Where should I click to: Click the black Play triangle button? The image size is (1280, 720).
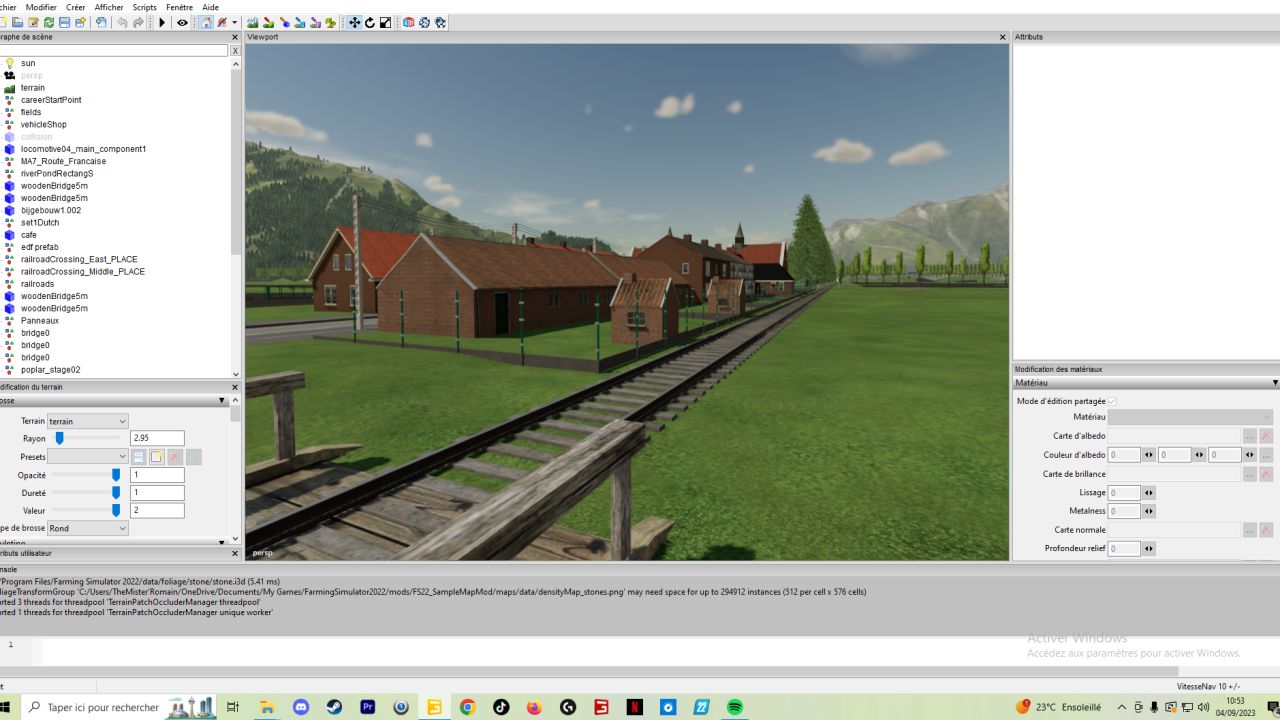162,22
